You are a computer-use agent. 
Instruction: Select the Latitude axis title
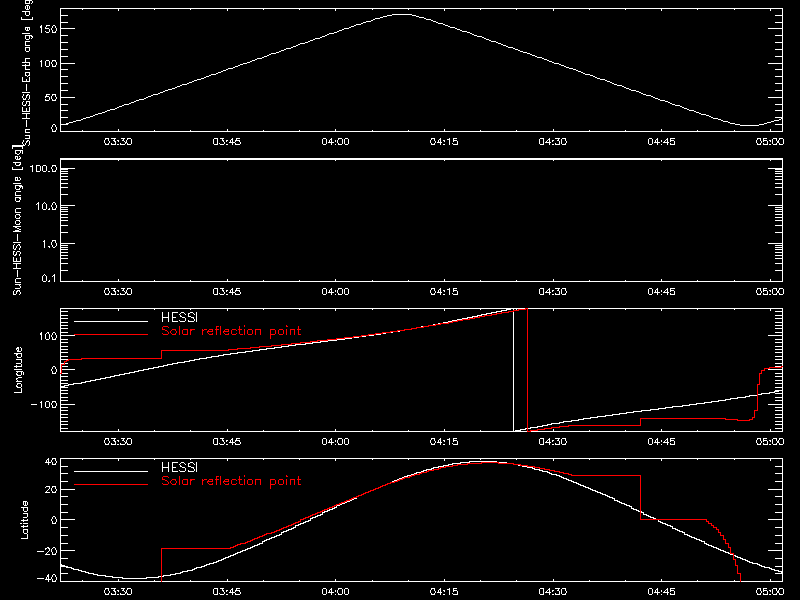(24, 520)
